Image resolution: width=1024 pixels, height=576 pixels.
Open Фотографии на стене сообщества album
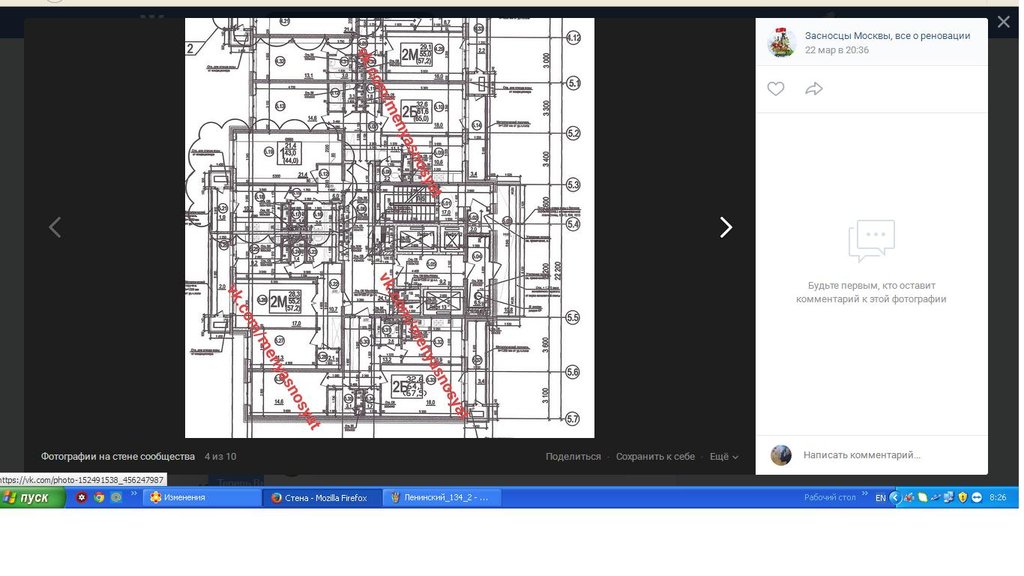(117, 456)
